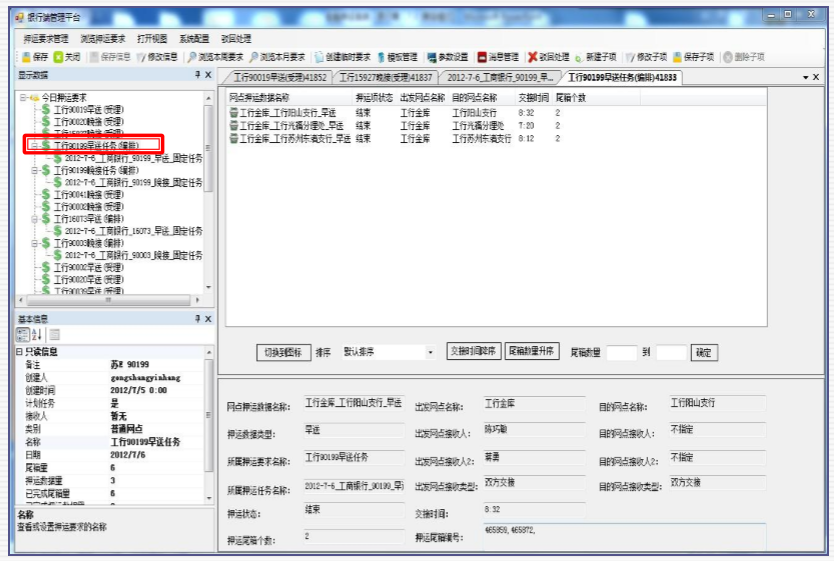Select tree item 工行90020晚接 (受理)

click(88, 122)
